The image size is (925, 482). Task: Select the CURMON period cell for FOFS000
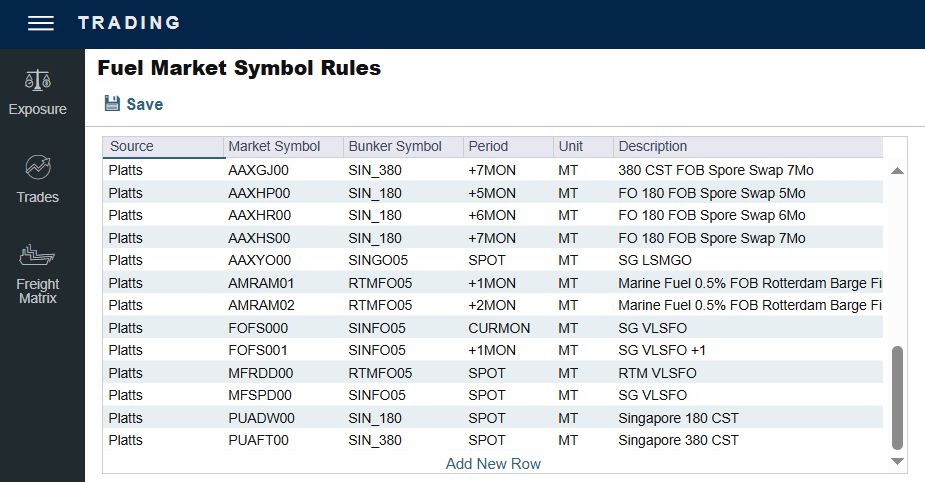494,328
